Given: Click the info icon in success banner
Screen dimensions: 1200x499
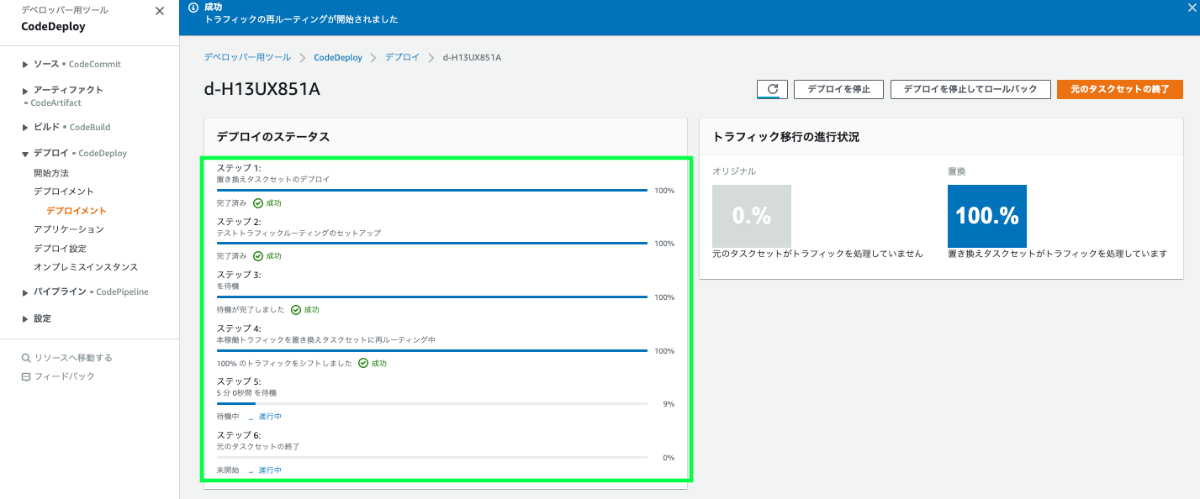Looking at the screenshot, I should pos(193,7).
